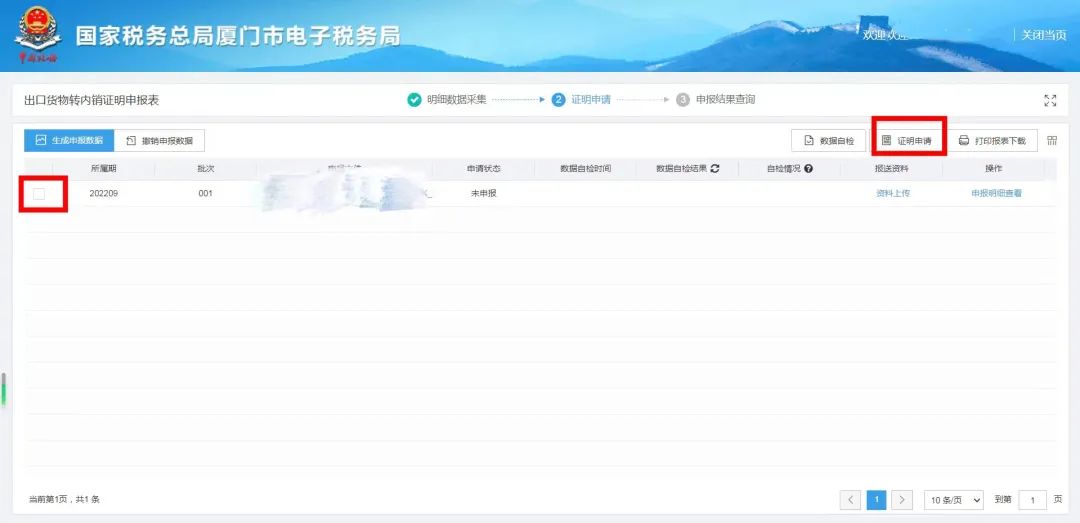Screen dimensions: 1080x523
Task: Go to next page arrow
Action: point(902,499)
